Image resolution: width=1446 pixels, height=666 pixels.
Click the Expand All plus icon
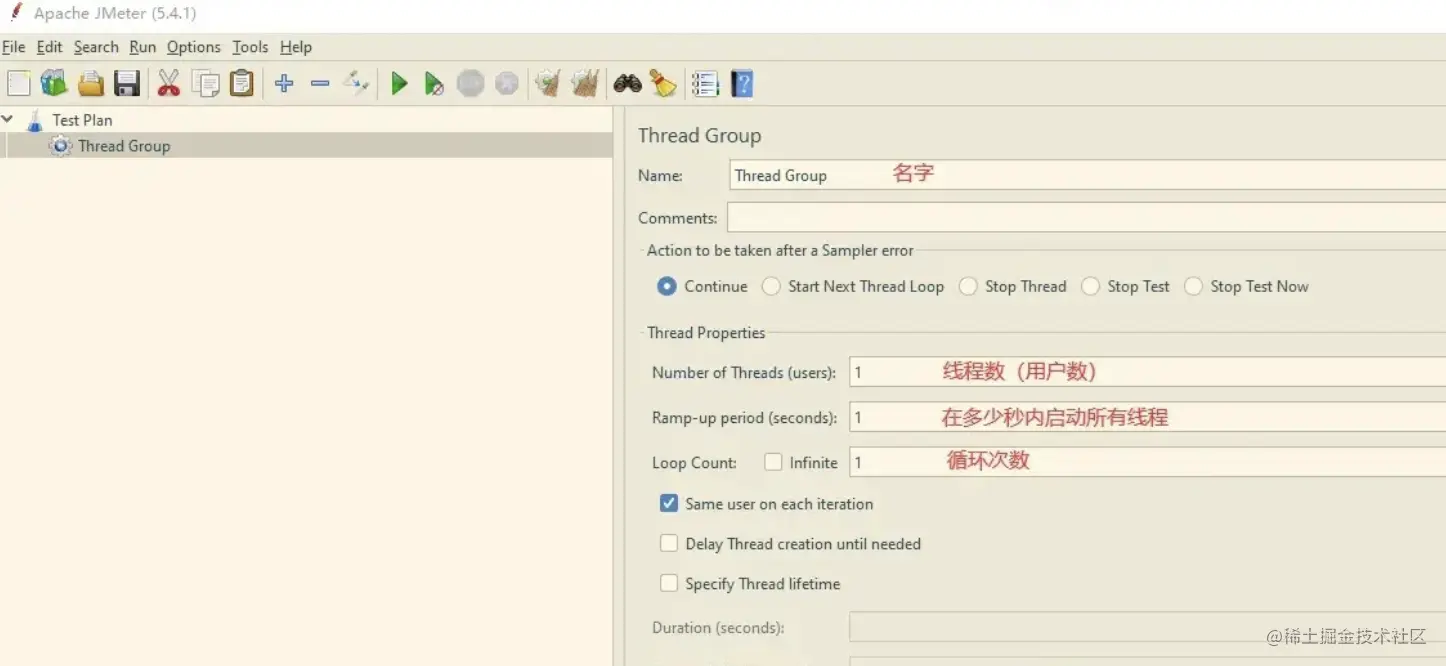click(284, 83)
